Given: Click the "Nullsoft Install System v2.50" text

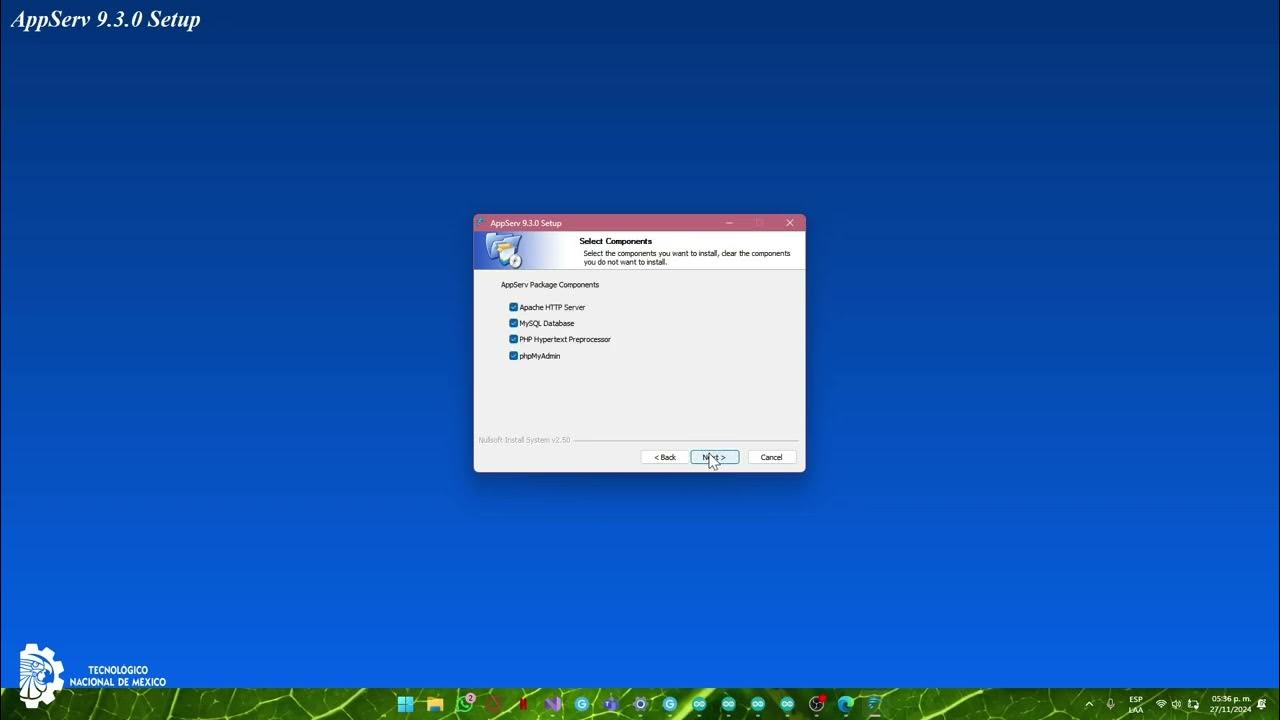Looking at the screenshot, I should point(524,440).
